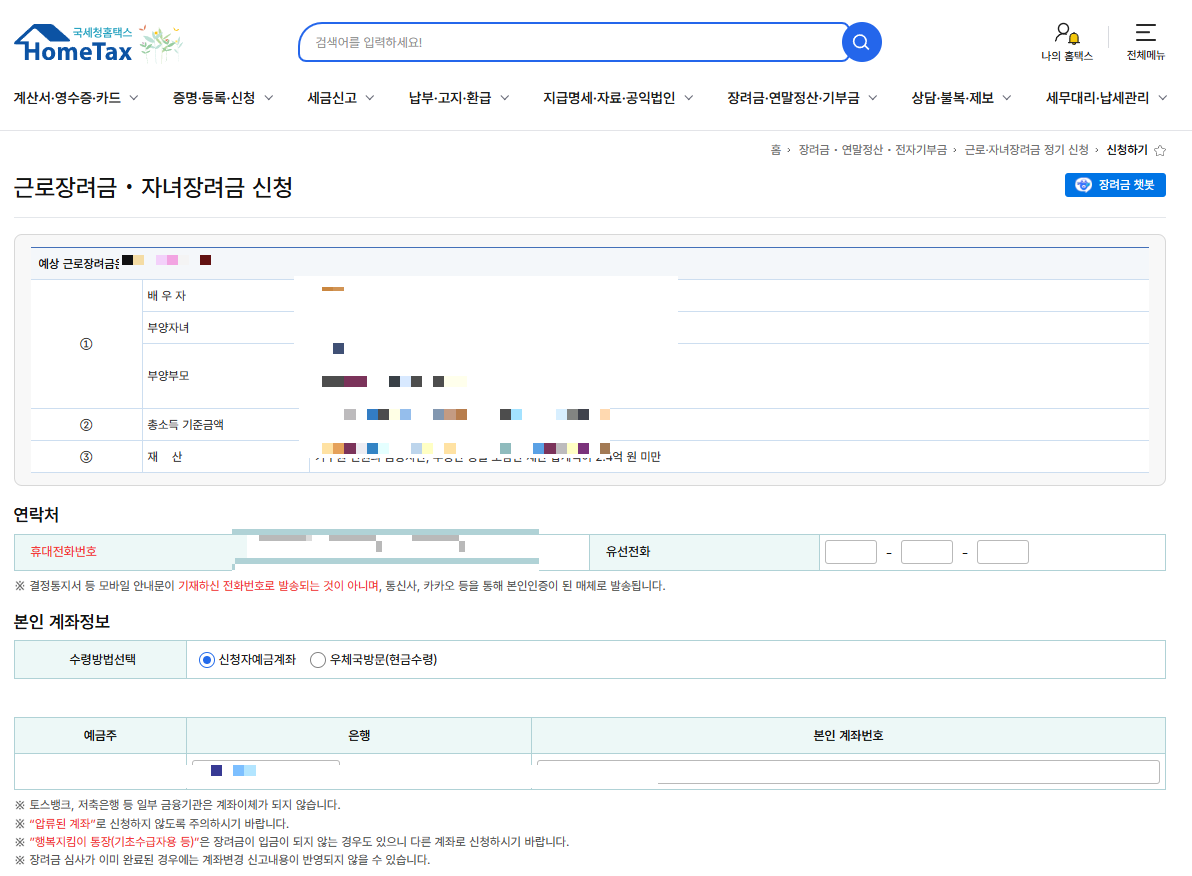Go to 홈 breadcrumb link

[775, 150]
